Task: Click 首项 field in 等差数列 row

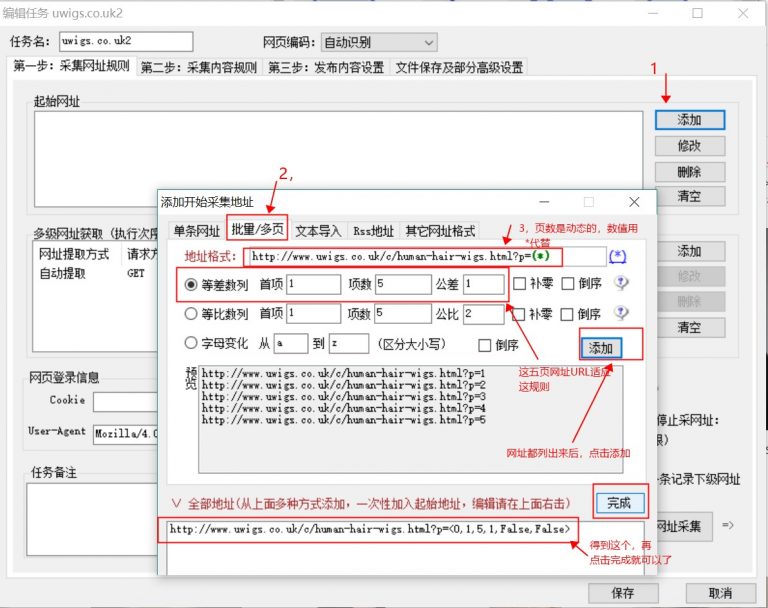Action: point(313,284)
